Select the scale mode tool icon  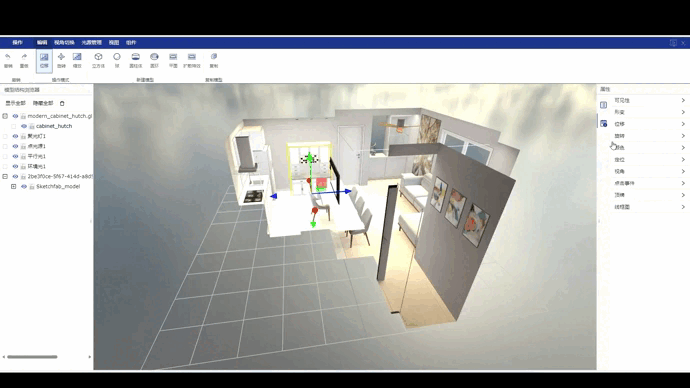[x=77, y=57]
